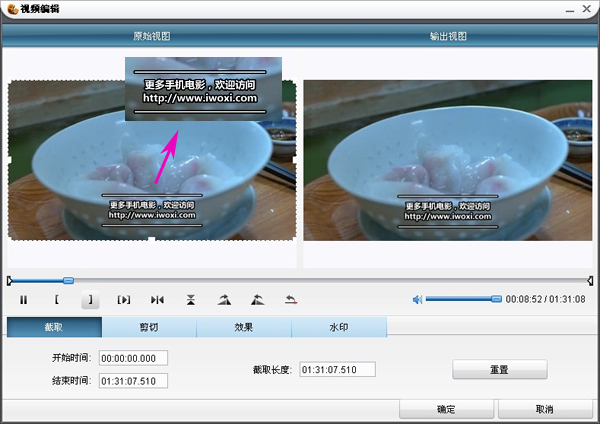Set the clip start bracket marker
Screen dimensions: 600x424
pos(57,300)
